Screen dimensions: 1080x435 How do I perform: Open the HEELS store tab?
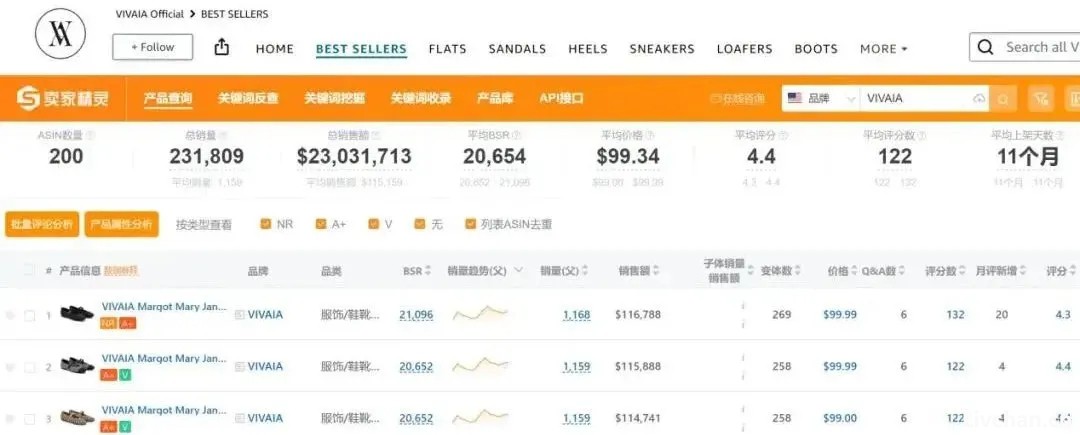(588, 49)
